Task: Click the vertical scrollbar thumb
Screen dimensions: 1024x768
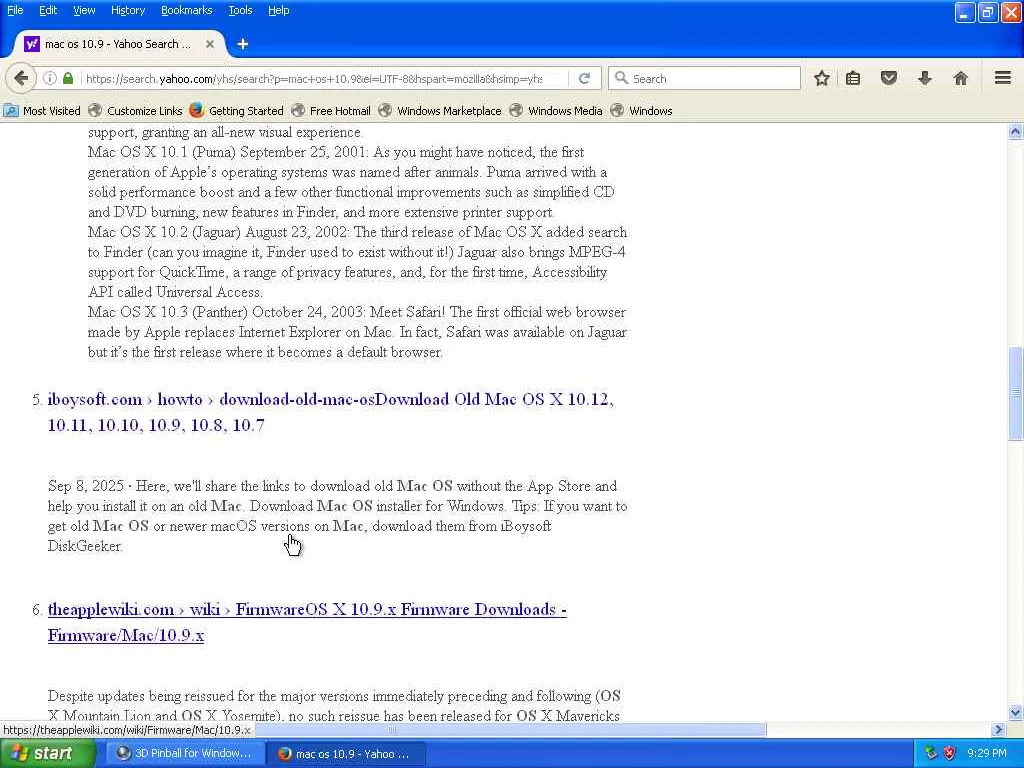Action: (1015, 394)
